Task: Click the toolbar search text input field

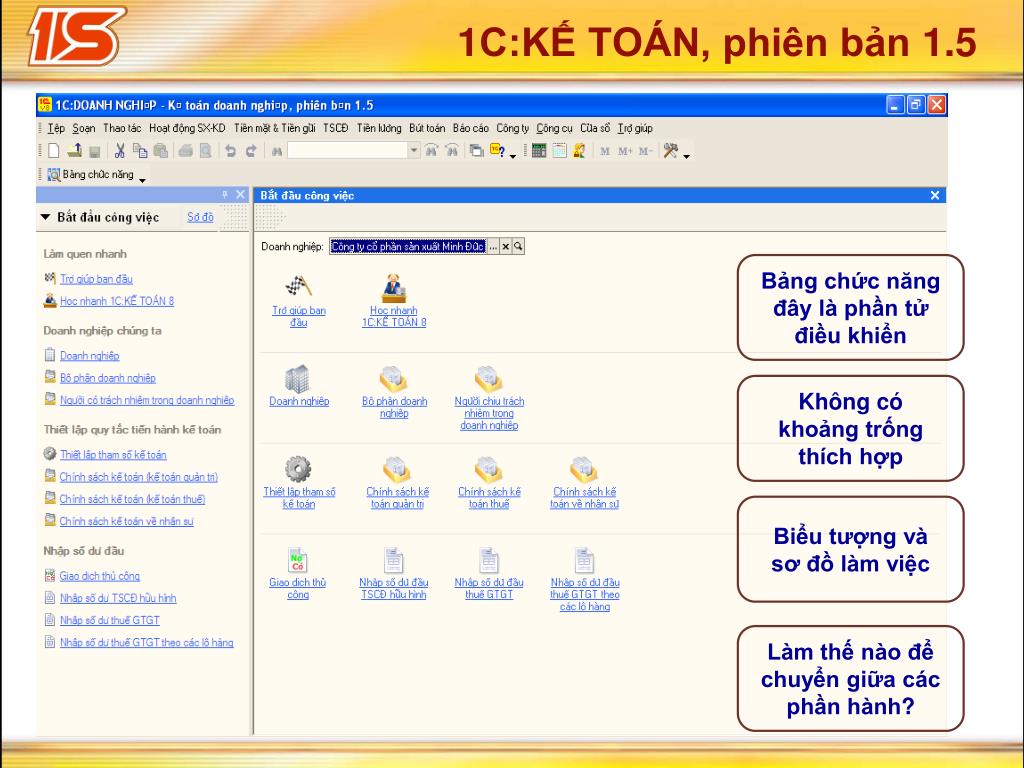Action: coord(348,151)
